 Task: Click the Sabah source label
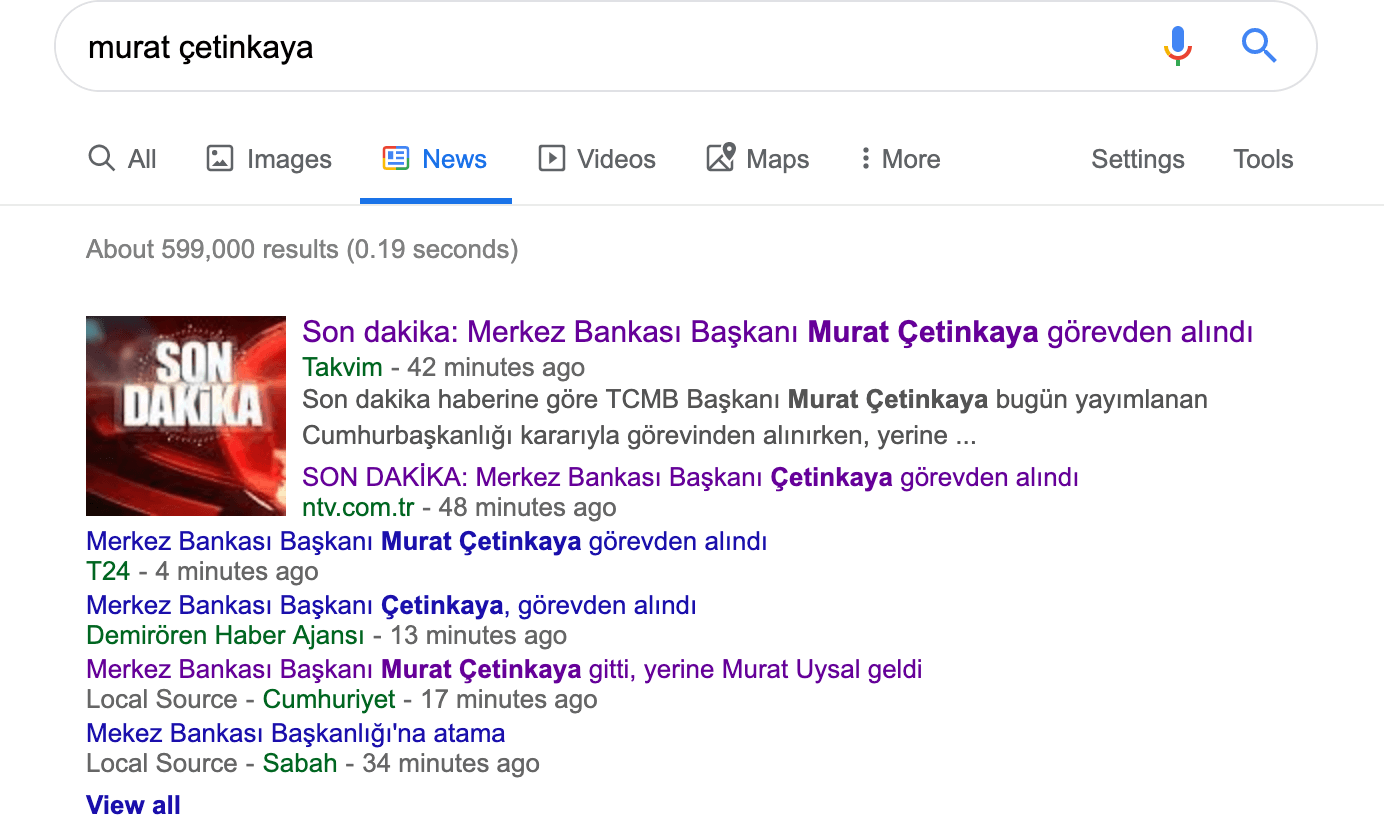coord(300,764)
